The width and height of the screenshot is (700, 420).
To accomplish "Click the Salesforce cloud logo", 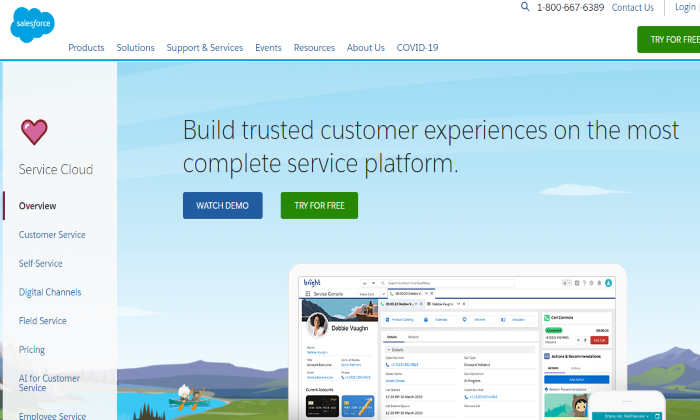I will coord(32,25).
